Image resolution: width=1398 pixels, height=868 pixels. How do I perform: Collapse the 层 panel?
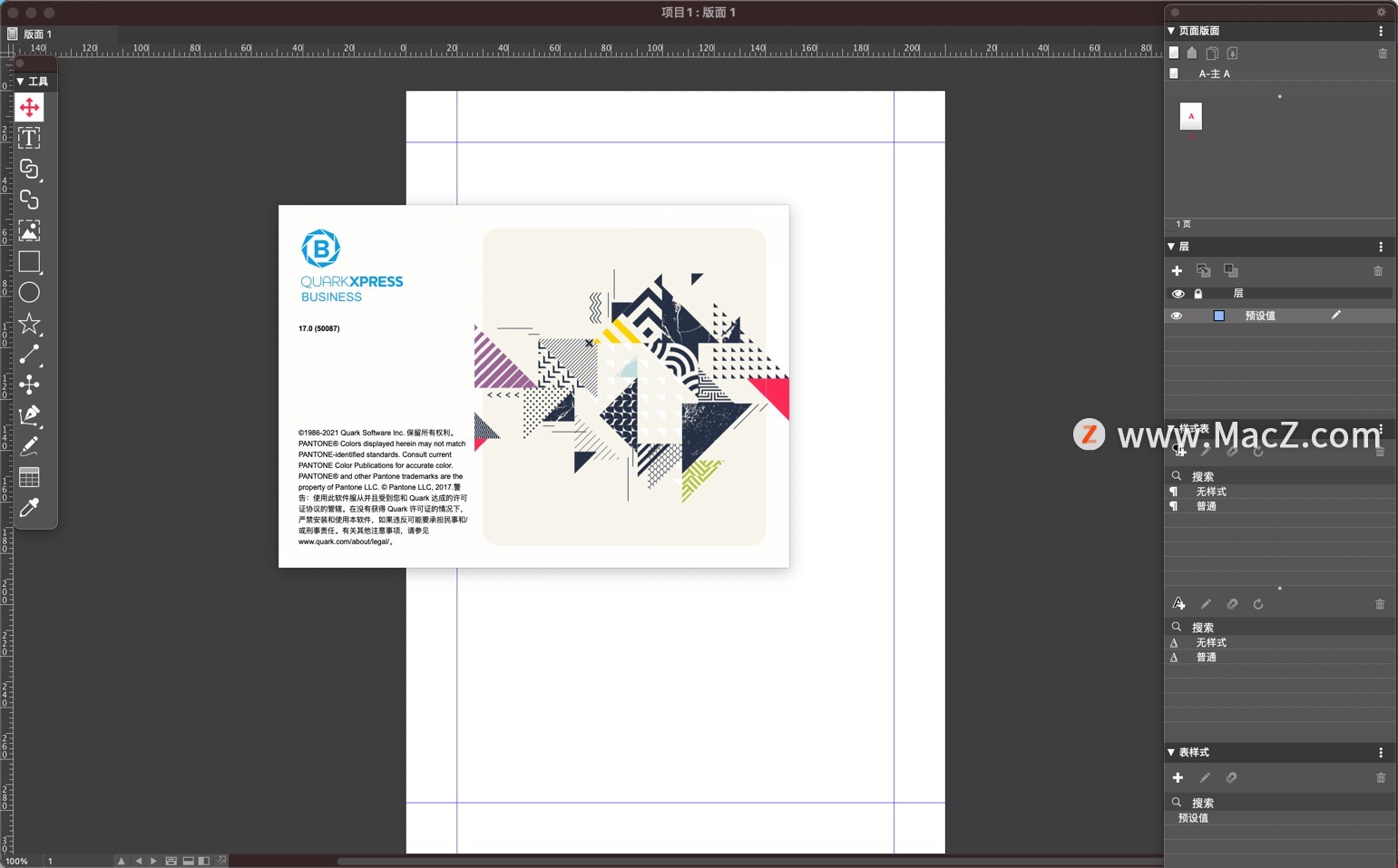pos(1171,247)
